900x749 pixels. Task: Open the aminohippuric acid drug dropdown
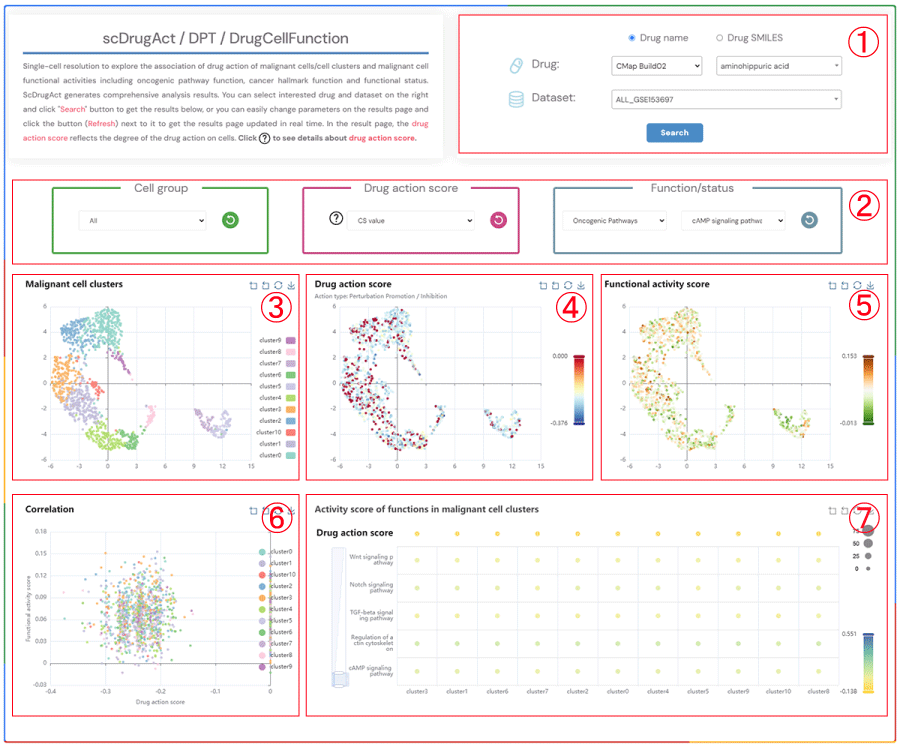779,66
